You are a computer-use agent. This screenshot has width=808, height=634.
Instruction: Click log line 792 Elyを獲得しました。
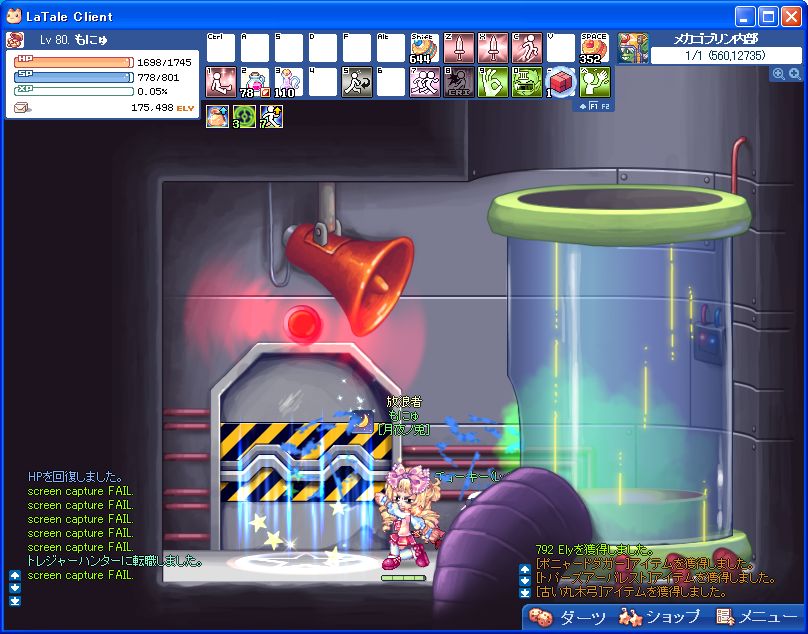coord(595,549)
